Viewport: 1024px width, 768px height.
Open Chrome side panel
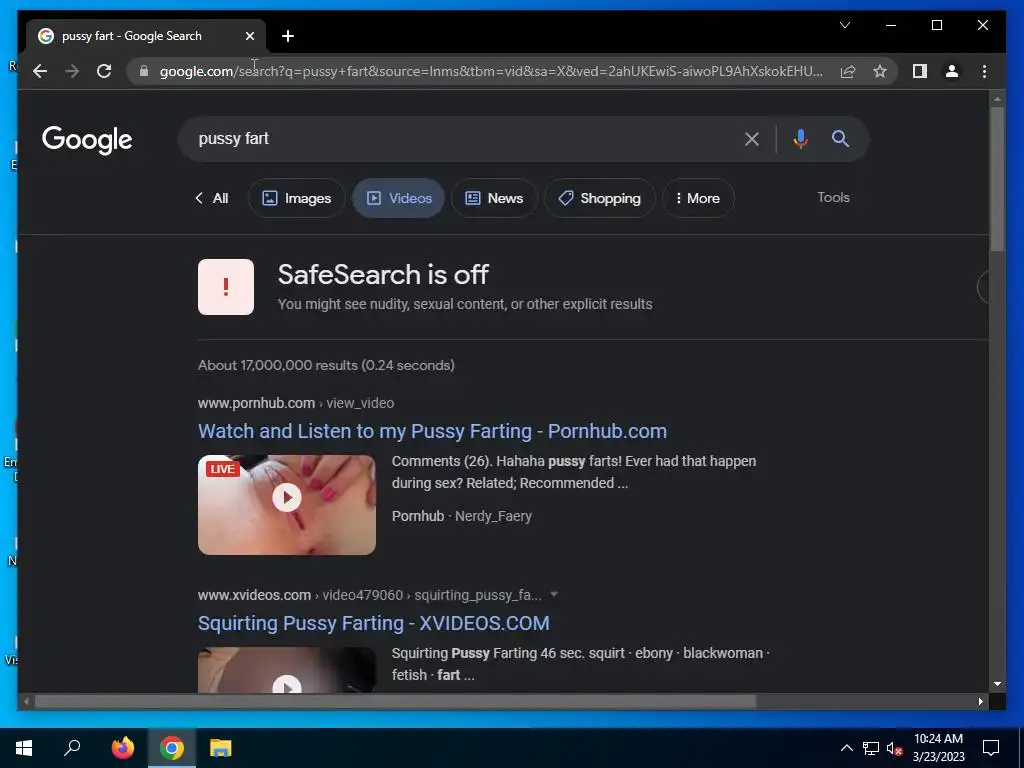click(x=920, y=71)
